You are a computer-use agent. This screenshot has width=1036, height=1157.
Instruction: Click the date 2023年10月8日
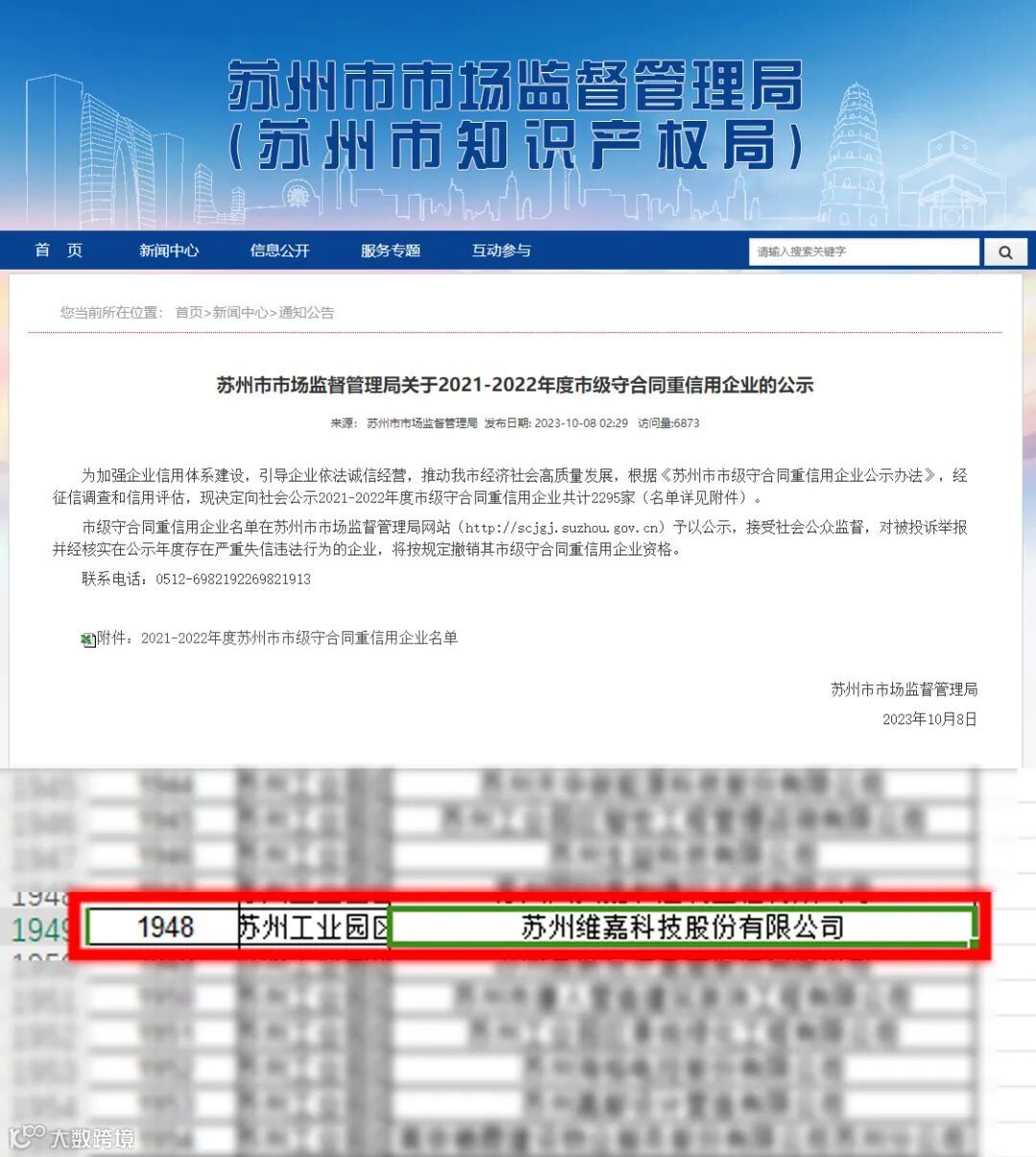coord(930,720)
